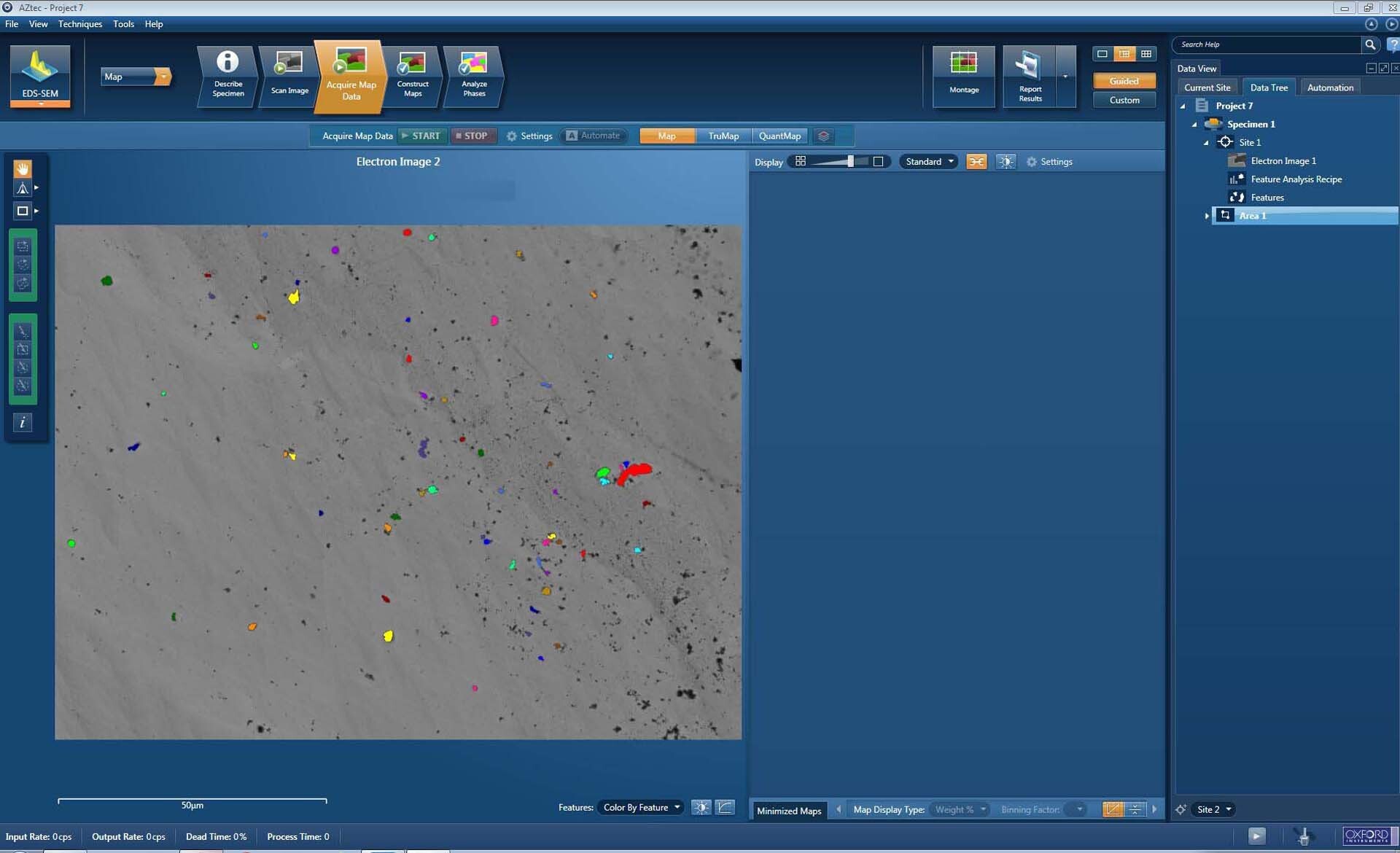The width and height of the screenshot is (1400, 853).
Task: Go to Describe Specimen step
Action: 228,77
